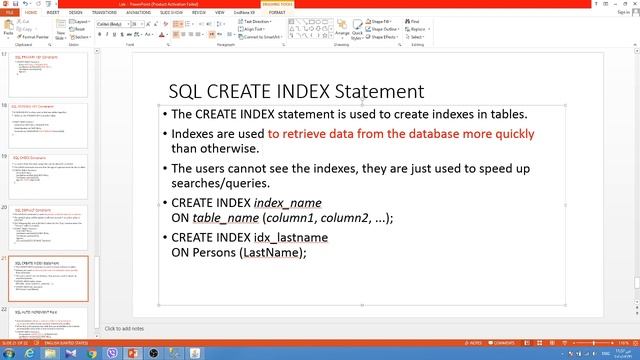Click Sign in link

623,13
